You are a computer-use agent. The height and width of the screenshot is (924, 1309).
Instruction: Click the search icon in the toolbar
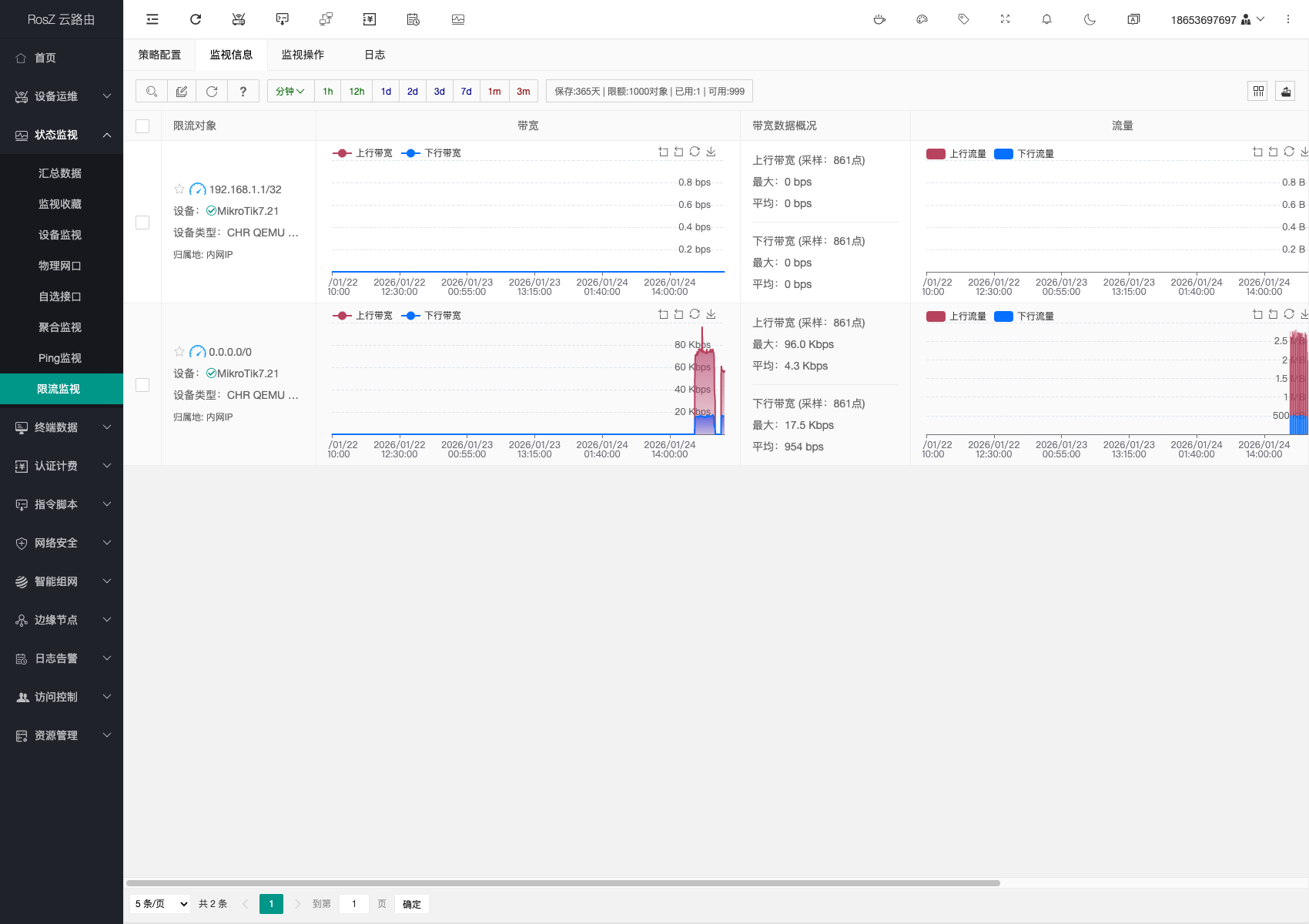(x=152, y=92)
